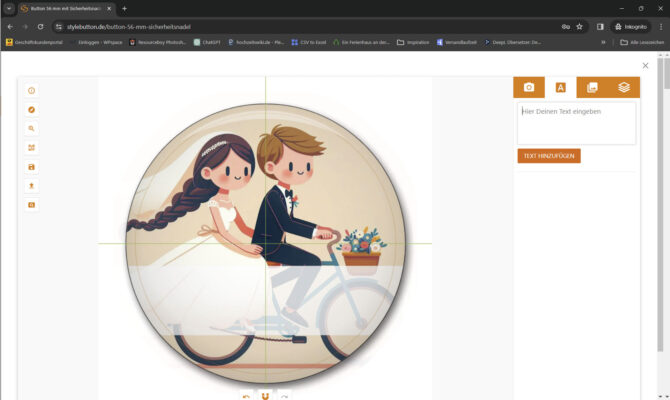Open the 'Alle Lesezeichen' bookmarks folder
Screen dimensions: 670x400
tap(641, 42)
